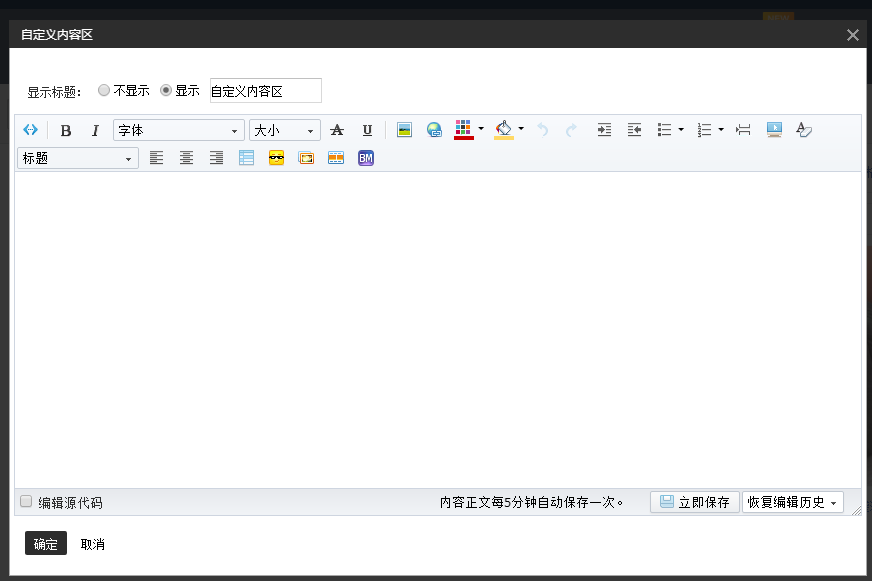872x581 pixels.
Task: Close the 自定义内容区 dialog
Action: pyautogui.click(x=853, y=35)
